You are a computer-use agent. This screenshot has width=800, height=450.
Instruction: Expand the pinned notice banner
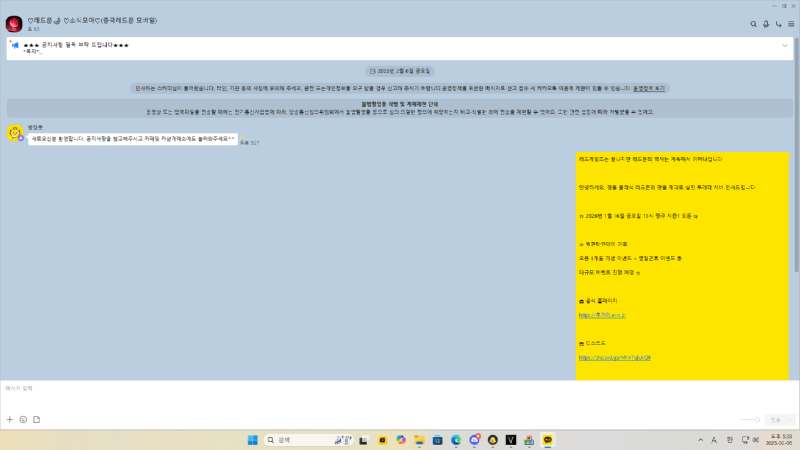click(785, 46)
